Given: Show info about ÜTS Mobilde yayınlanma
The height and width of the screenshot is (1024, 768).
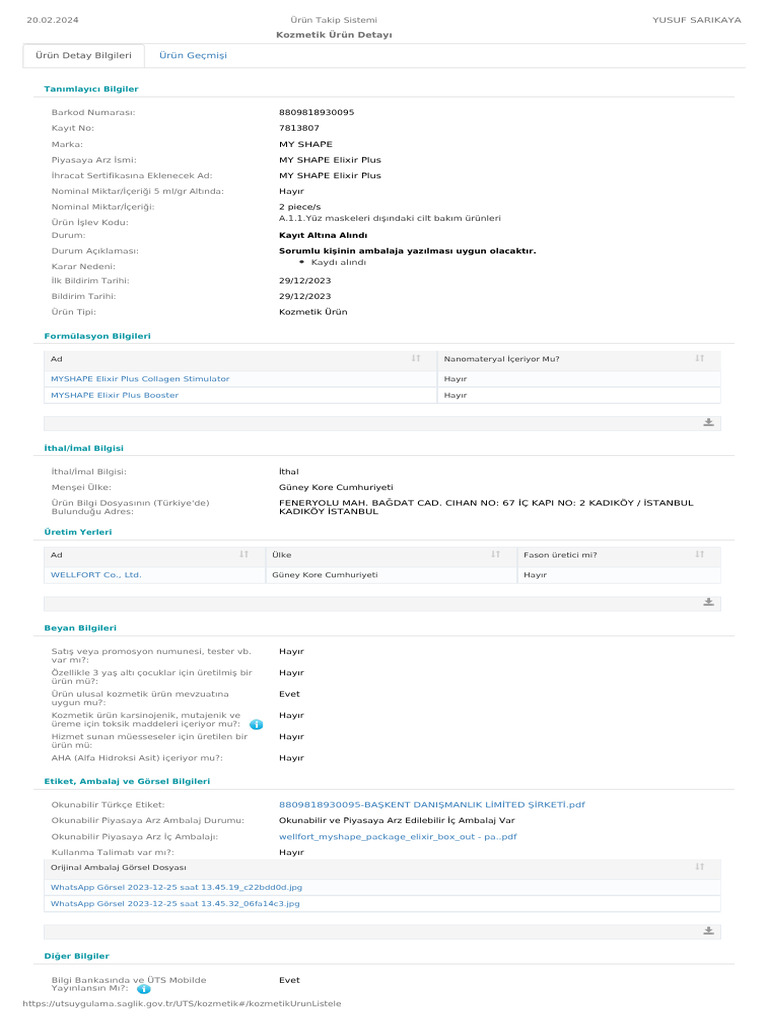Looking at the screenshot, I should coord(144,989).
